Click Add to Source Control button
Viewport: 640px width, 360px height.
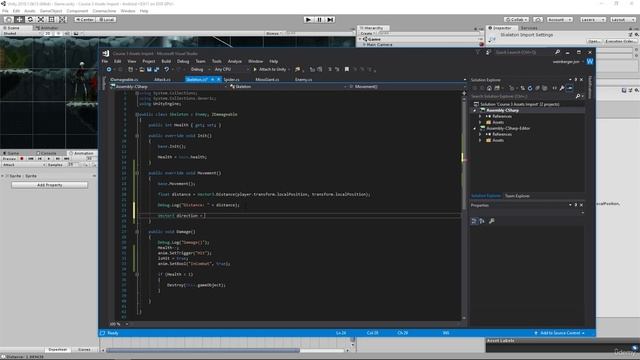point(559,333)
